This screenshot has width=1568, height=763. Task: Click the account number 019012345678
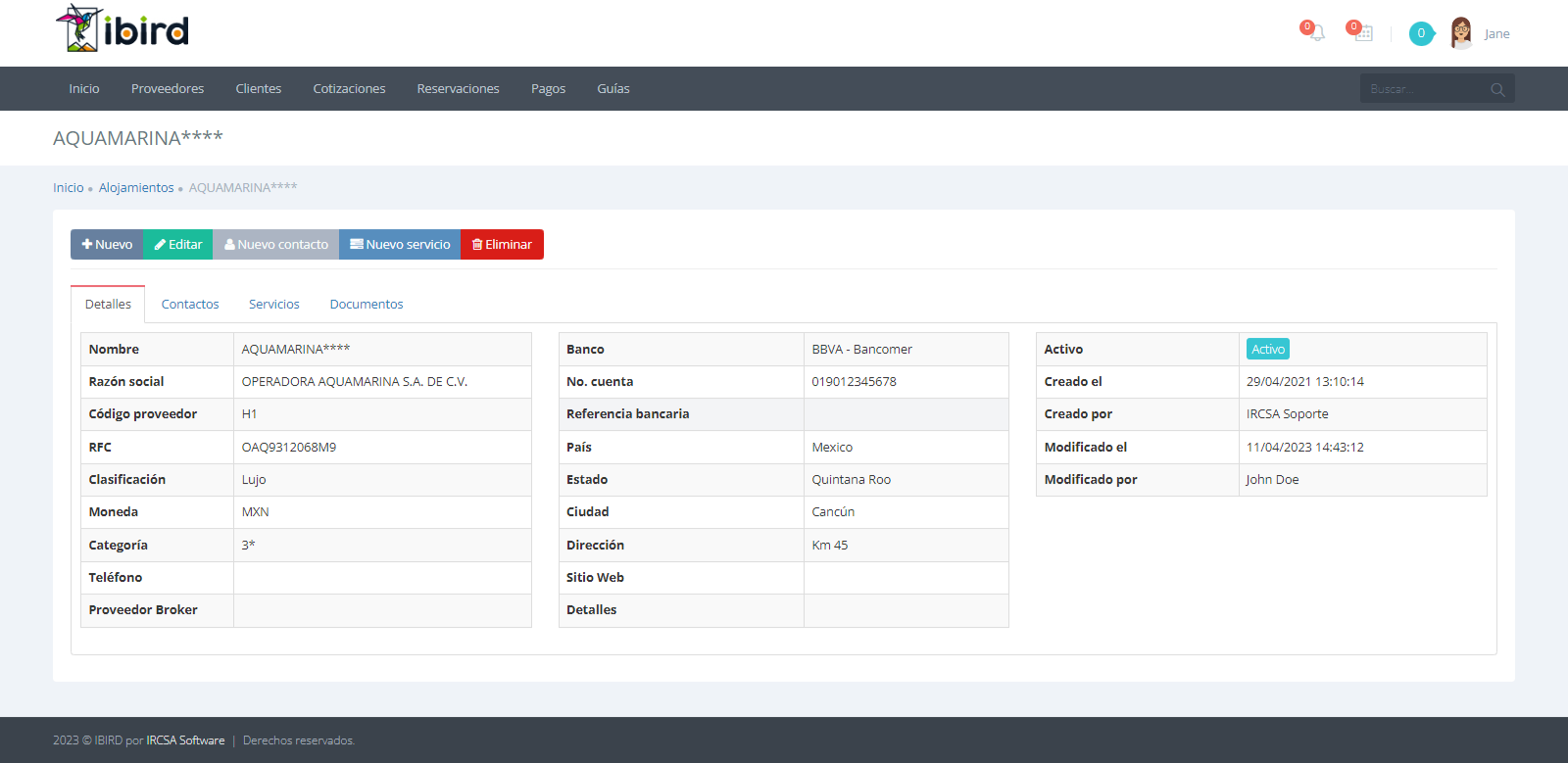[855, 381]
